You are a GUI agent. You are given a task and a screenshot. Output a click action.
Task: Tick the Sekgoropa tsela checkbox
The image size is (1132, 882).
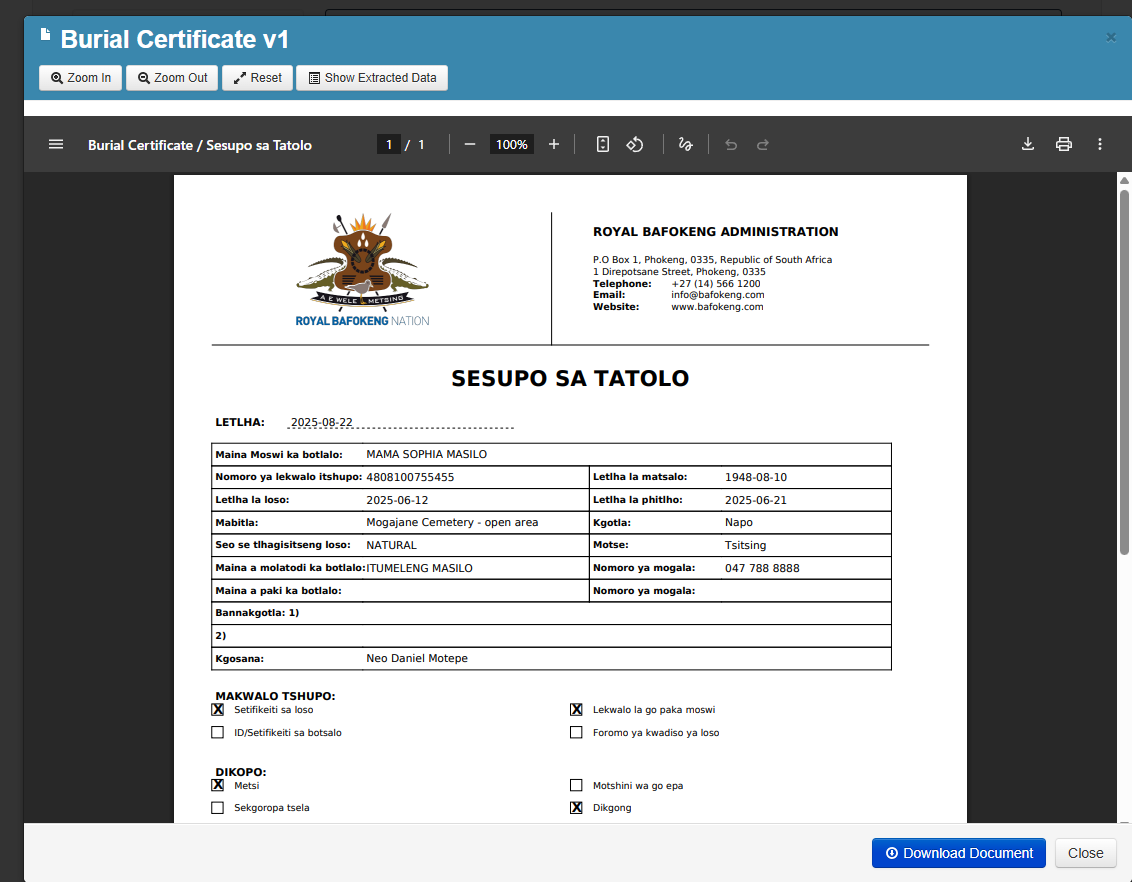(x=218, y=808)
